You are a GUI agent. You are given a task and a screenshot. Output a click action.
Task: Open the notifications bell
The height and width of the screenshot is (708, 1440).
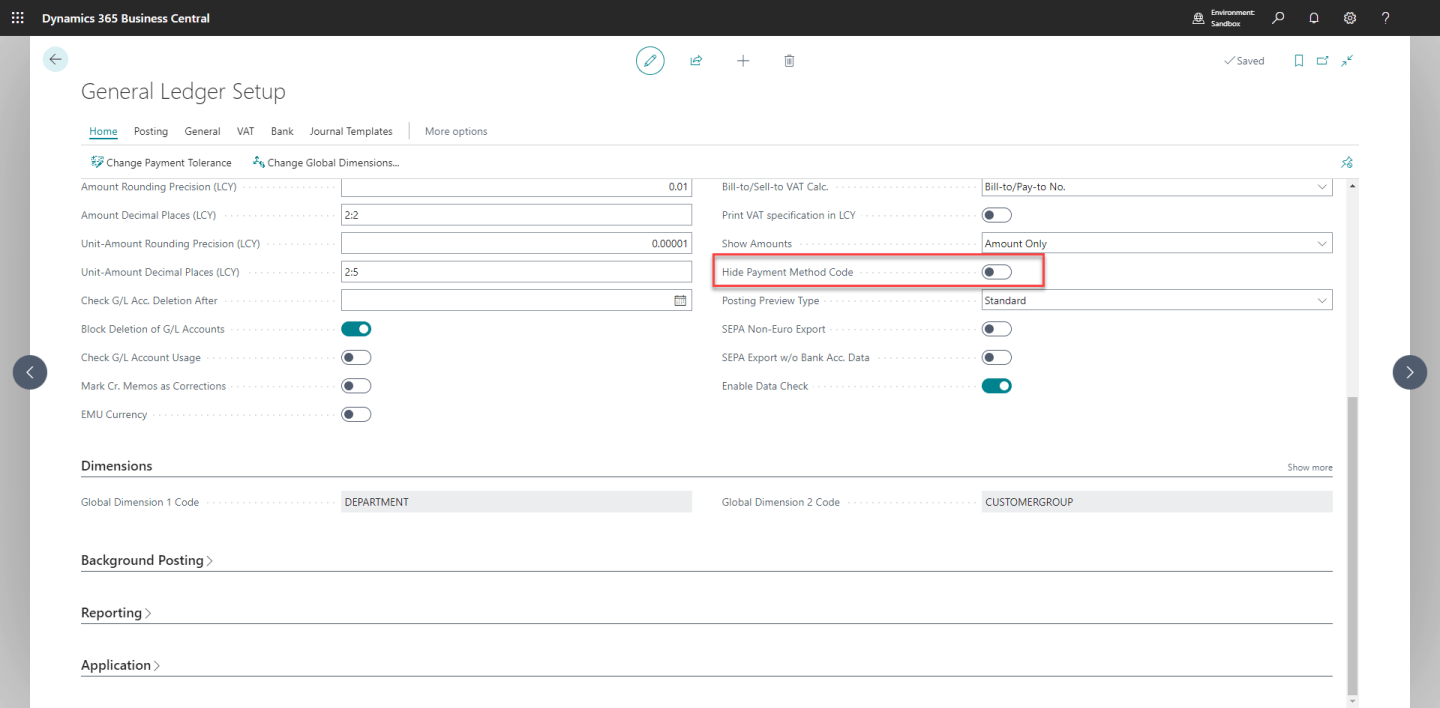[1314, 18]
